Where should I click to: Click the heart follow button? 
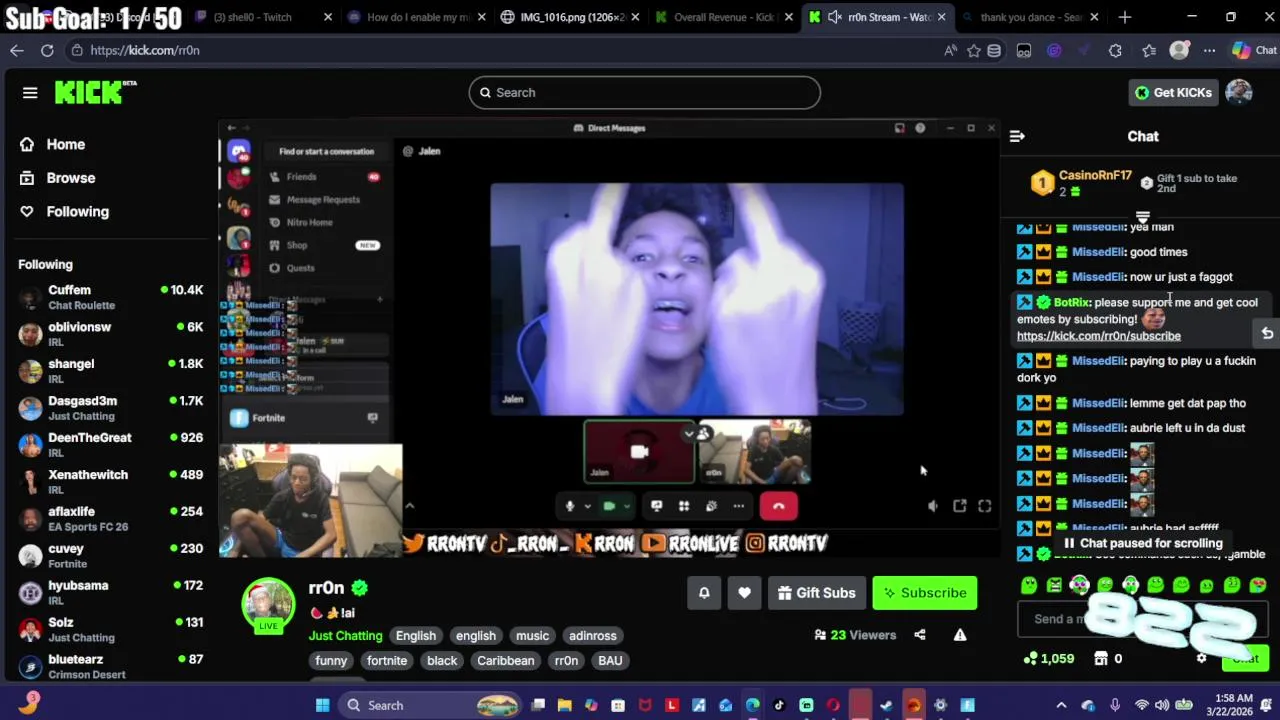point(744,593)
